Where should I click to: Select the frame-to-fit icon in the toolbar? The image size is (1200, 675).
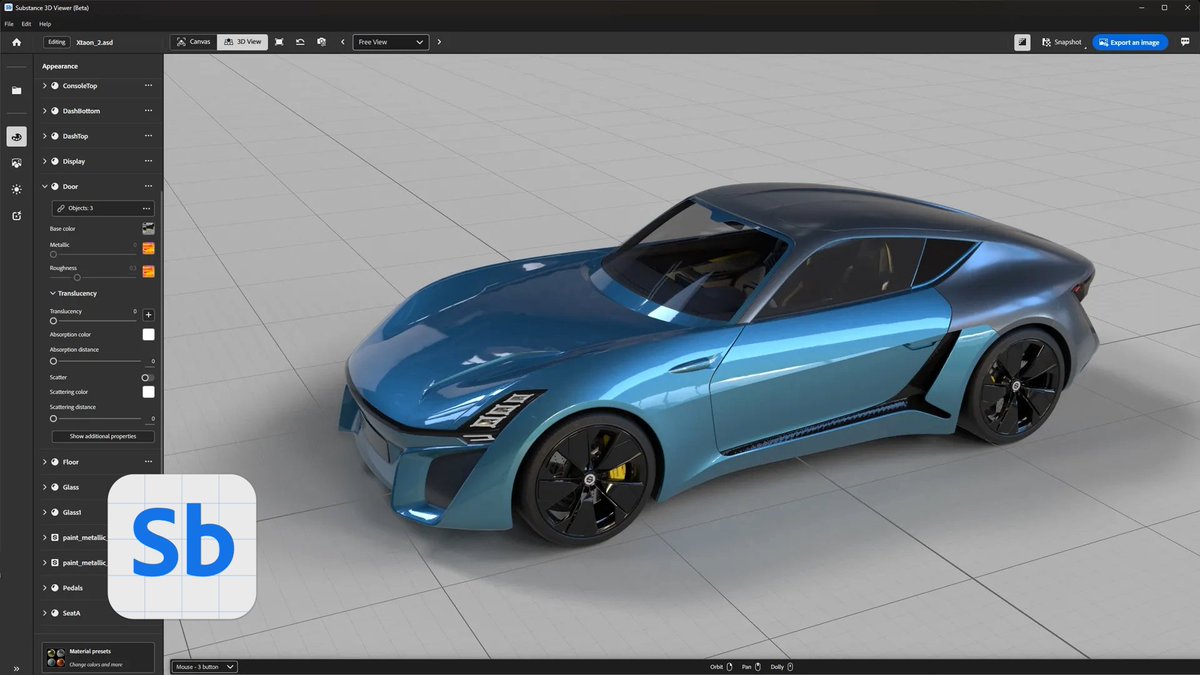tap(279, 41)
